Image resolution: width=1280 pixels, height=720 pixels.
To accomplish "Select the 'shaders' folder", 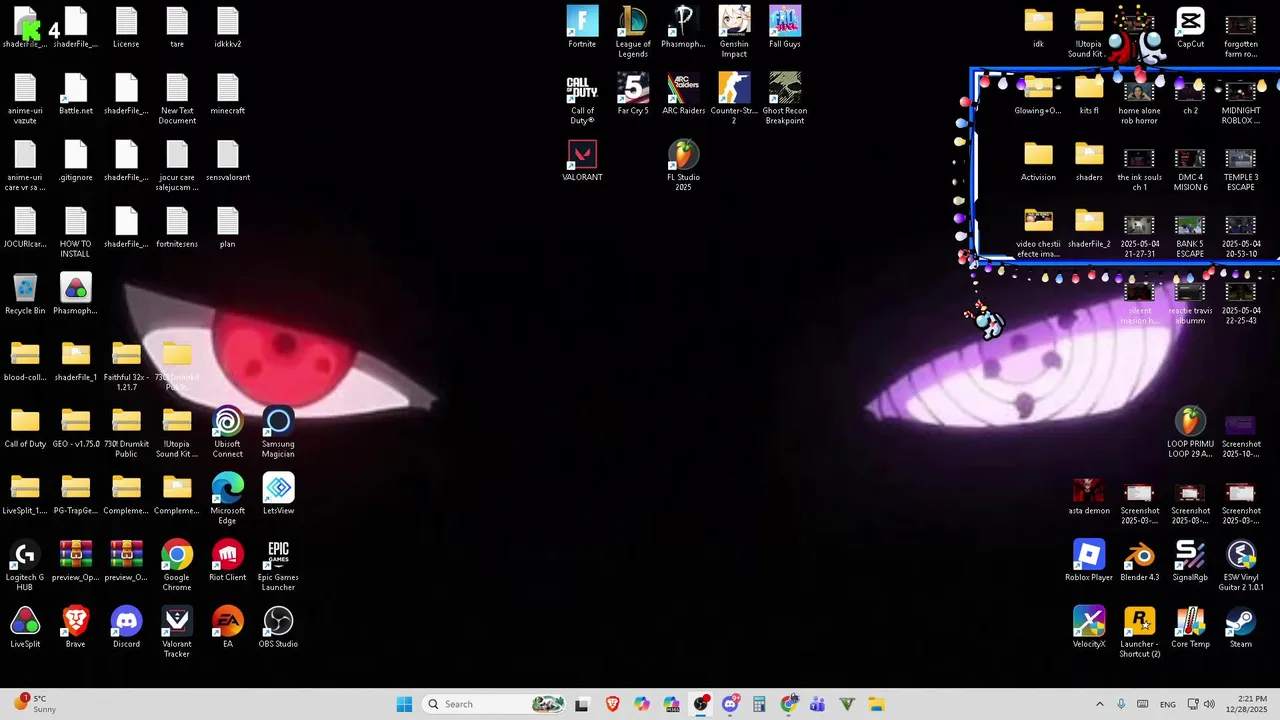I will 1089,161.
